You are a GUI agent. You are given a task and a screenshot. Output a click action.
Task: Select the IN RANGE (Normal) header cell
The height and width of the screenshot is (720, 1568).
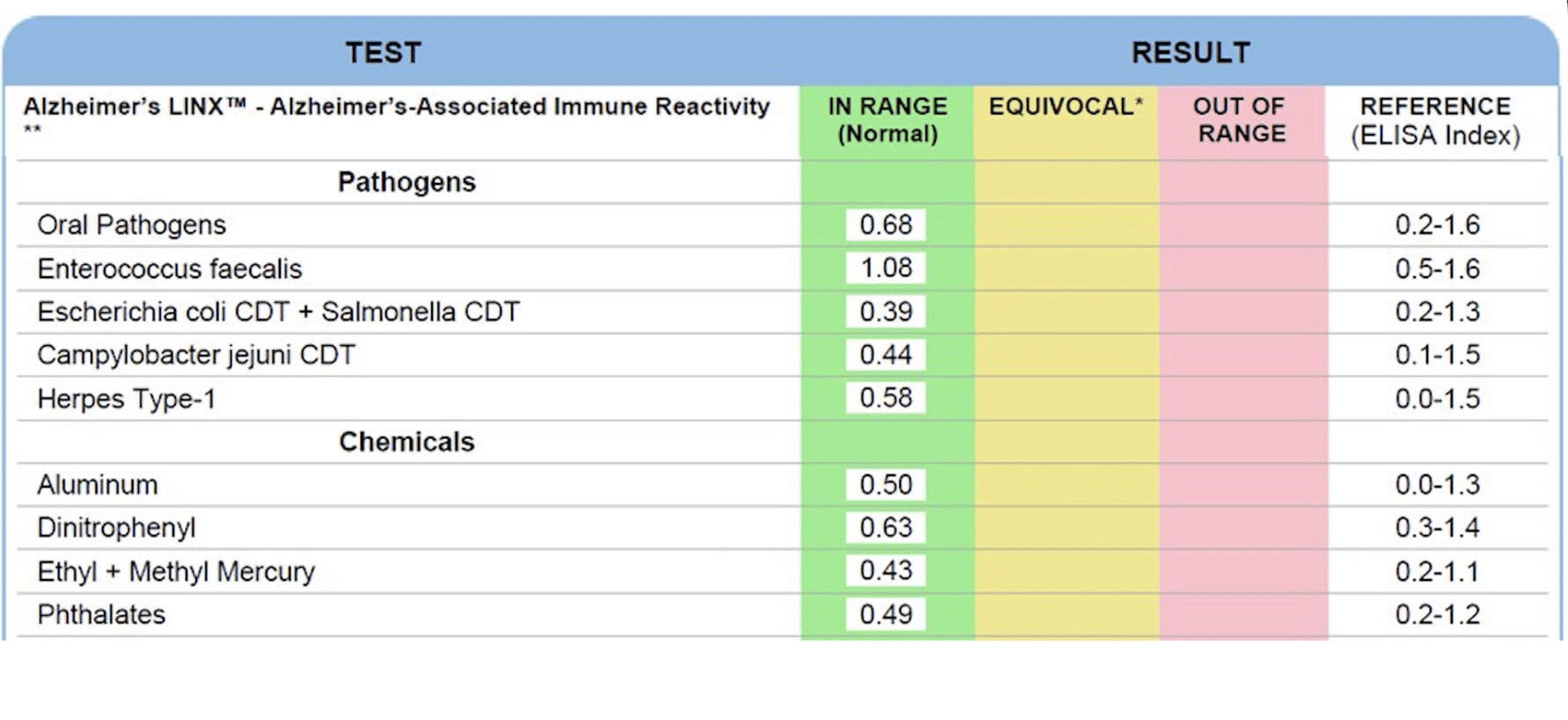click(x=887, y=121)
